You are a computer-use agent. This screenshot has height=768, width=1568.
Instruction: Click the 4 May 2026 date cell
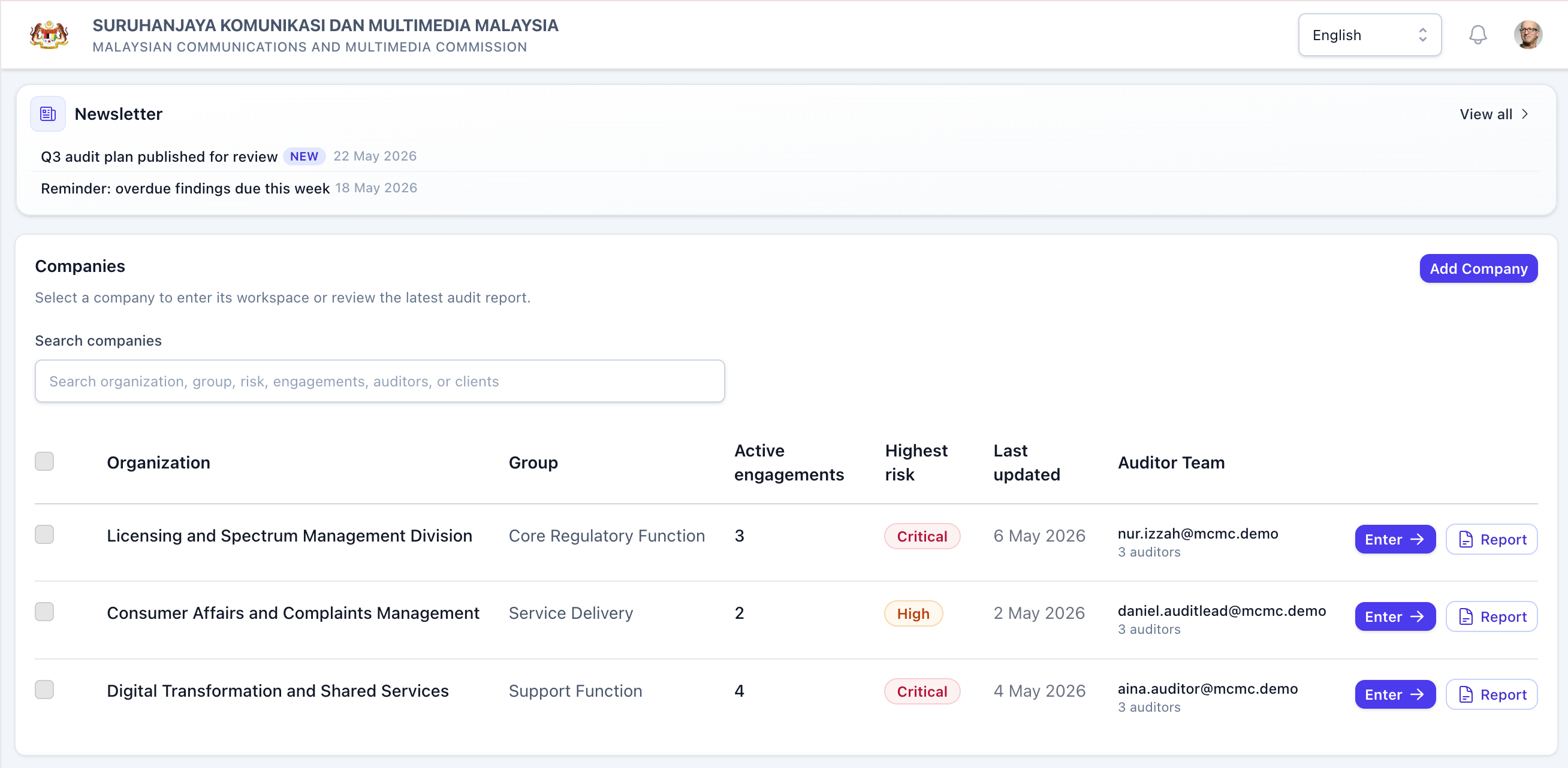point(1039,691)
